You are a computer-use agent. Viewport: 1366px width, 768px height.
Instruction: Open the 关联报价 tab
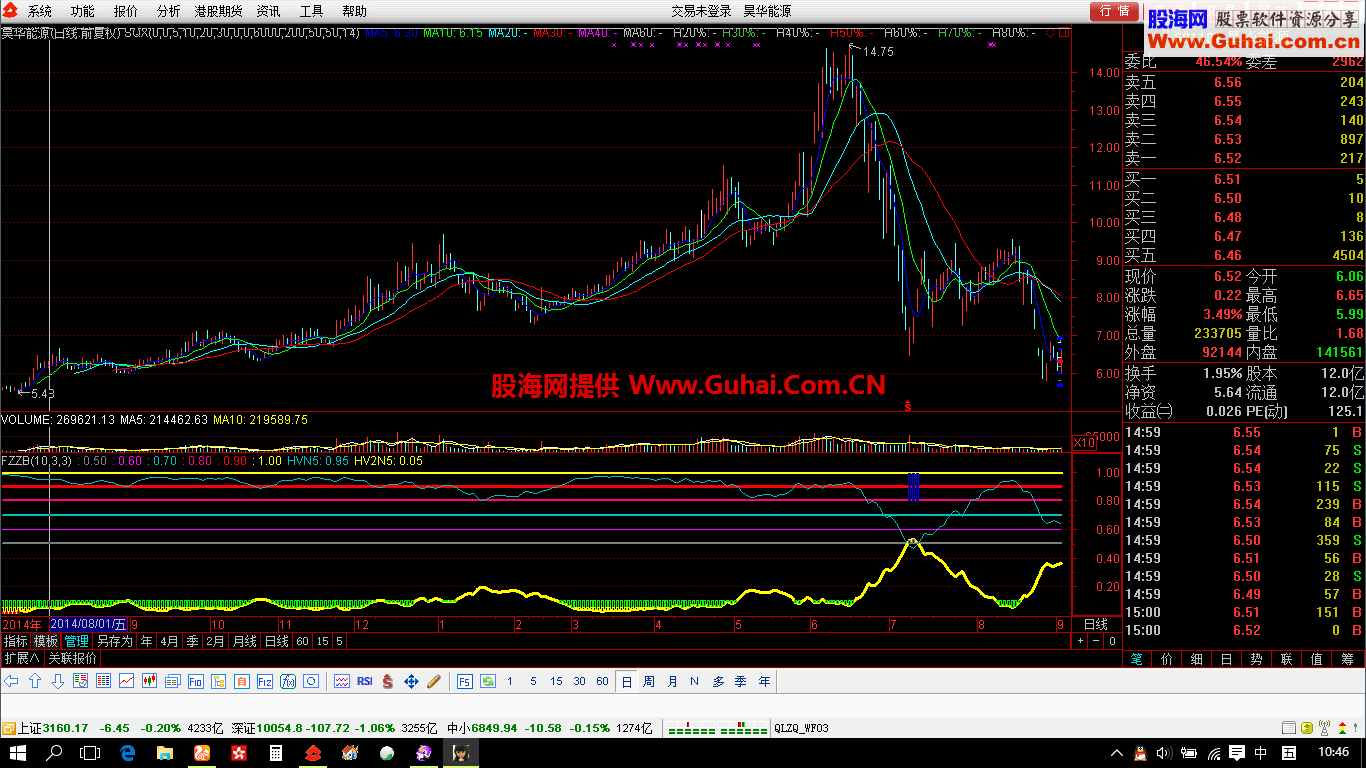[x=72, y=658]
